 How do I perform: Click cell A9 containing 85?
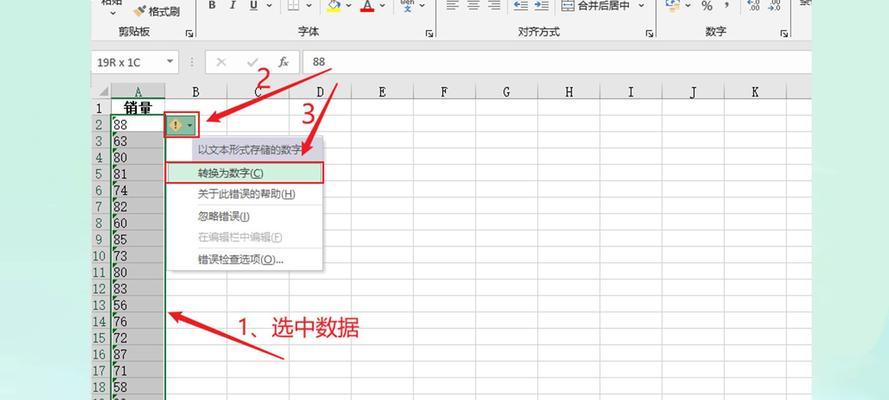pyautogui.click(x=138, y=240)
